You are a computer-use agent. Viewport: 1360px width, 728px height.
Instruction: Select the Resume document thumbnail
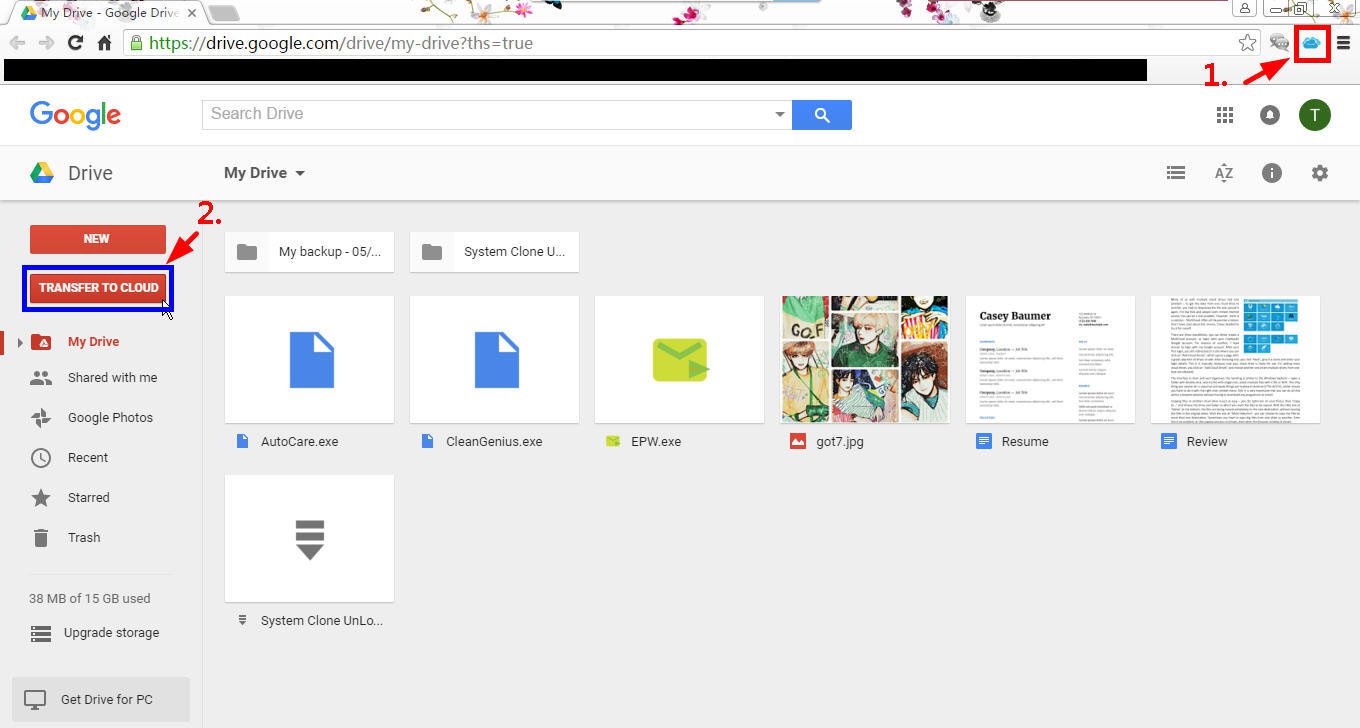click(x=1050, y=359)
